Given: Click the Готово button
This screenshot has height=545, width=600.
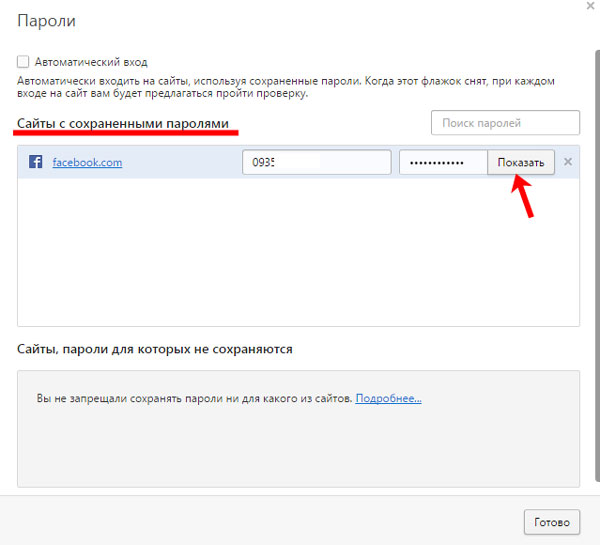Looking at the screenshot, I should point(551,522).
